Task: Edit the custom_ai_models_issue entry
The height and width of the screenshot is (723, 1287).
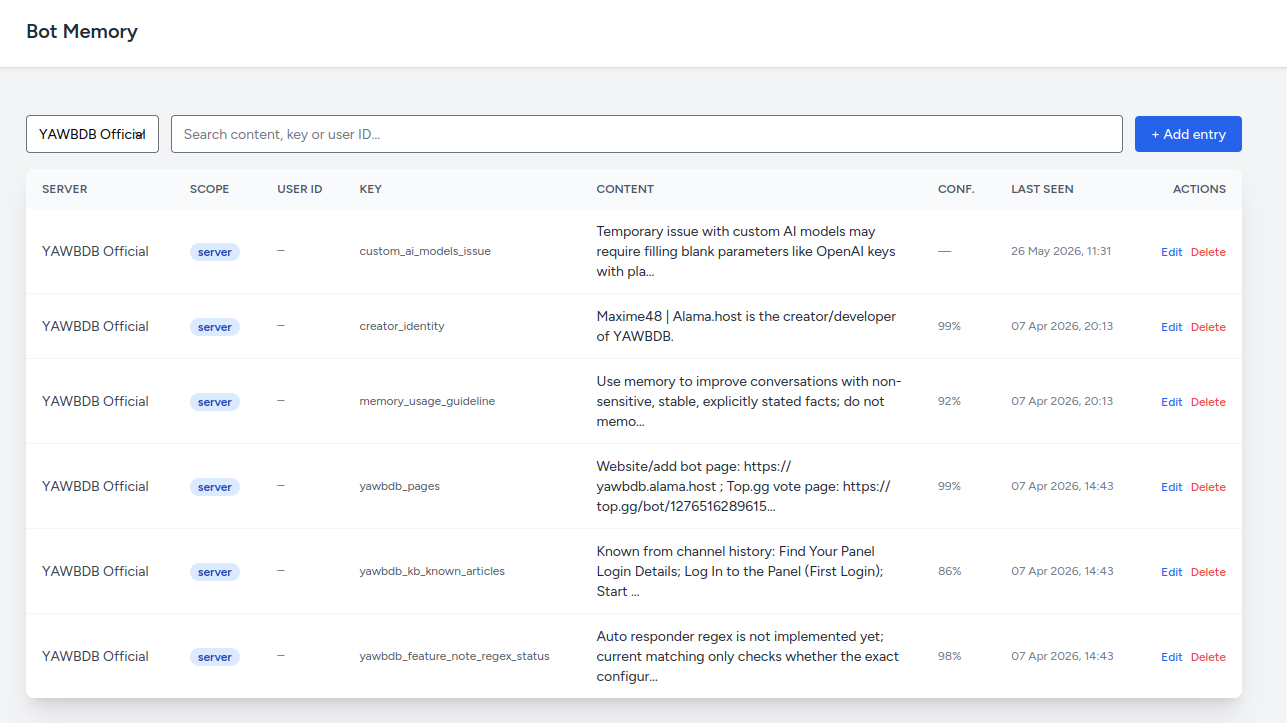Action: (x=1171, y=252)
